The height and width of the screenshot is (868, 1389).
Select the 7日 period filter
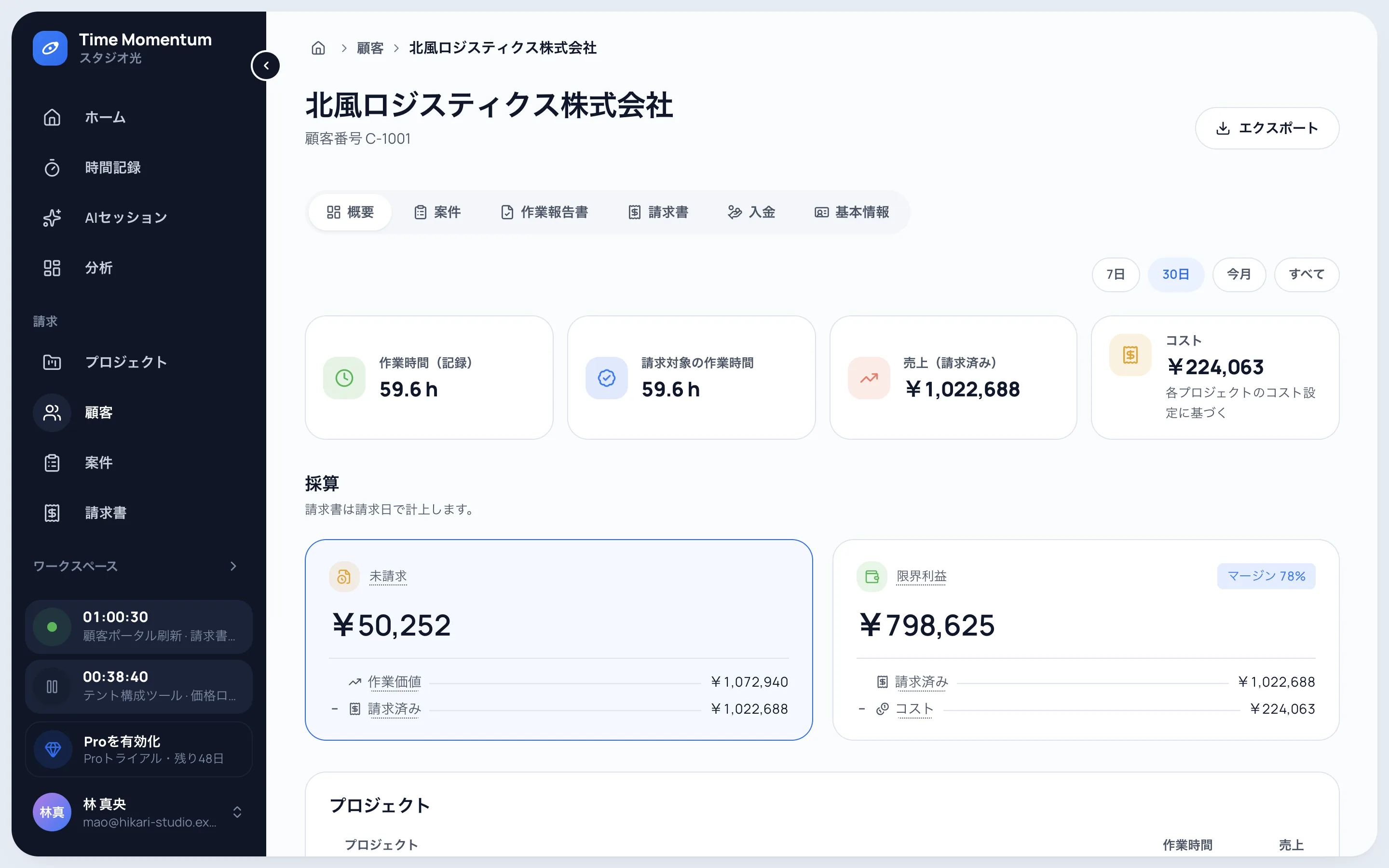[x=1115, y=274]
